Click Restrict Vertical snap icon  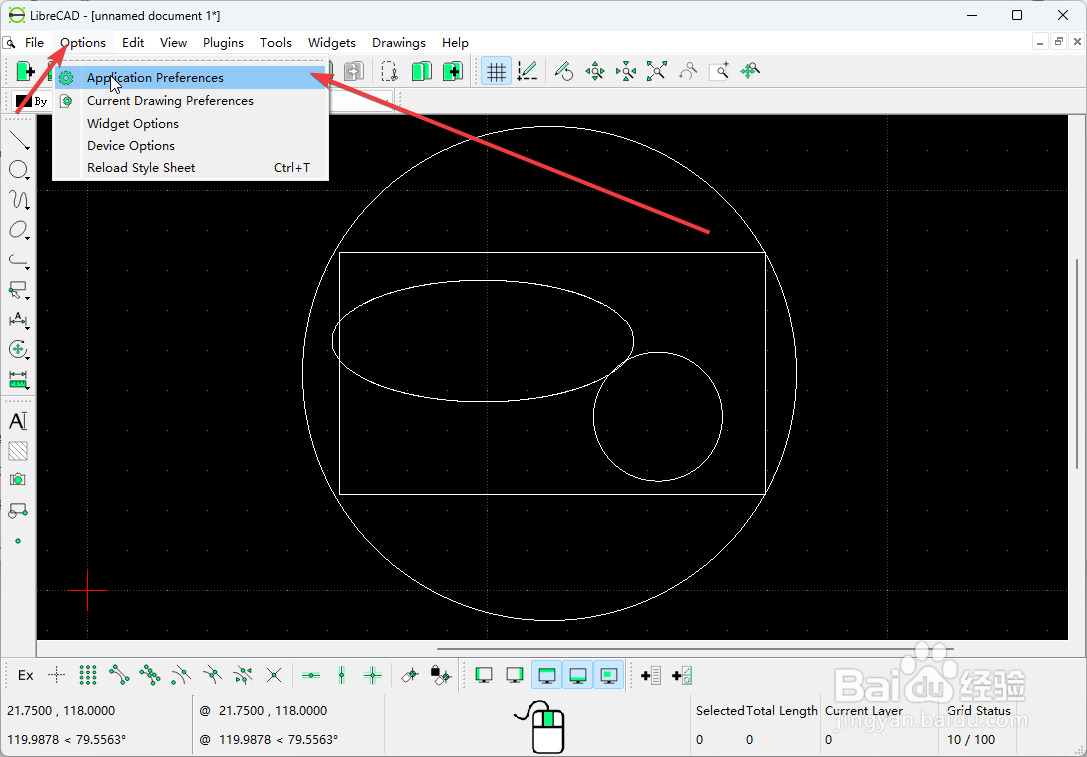(342, 675)
